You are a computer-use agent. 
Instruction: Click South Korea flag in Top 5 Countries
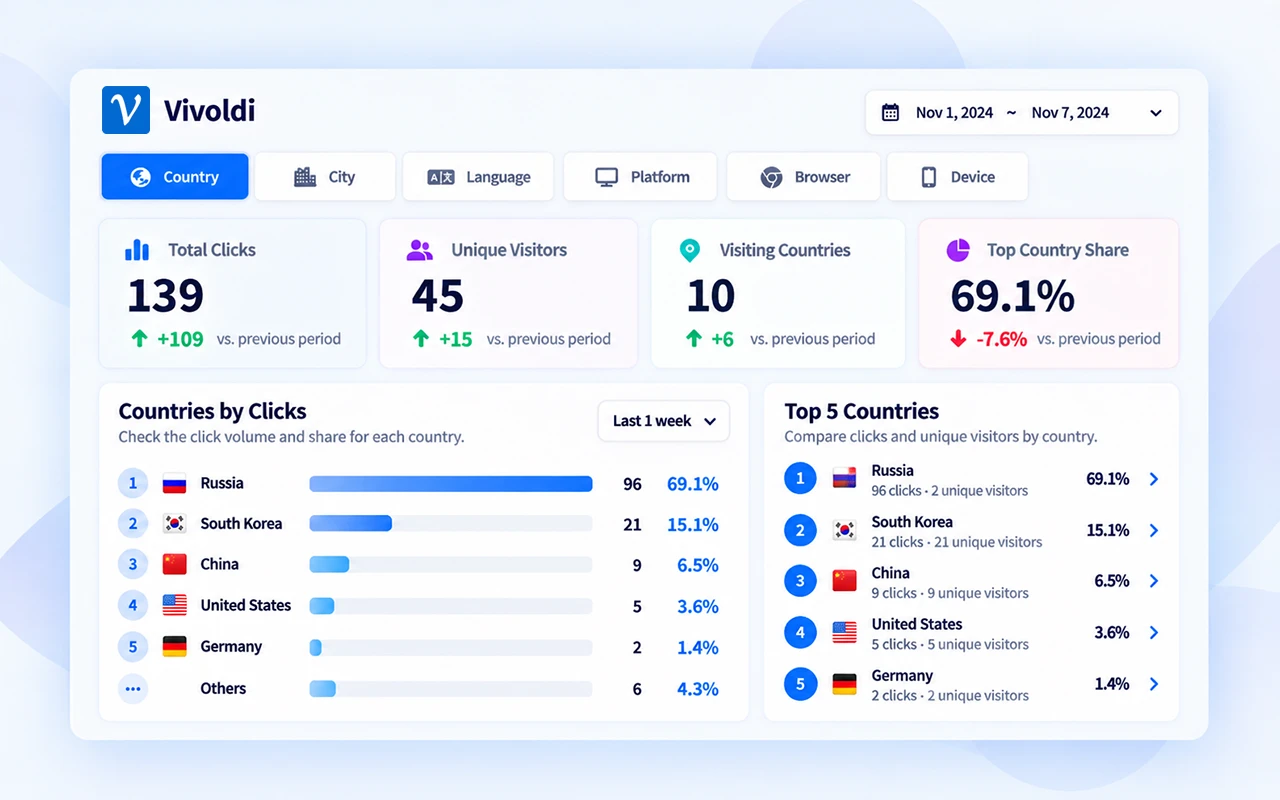(x=845, y=530)
